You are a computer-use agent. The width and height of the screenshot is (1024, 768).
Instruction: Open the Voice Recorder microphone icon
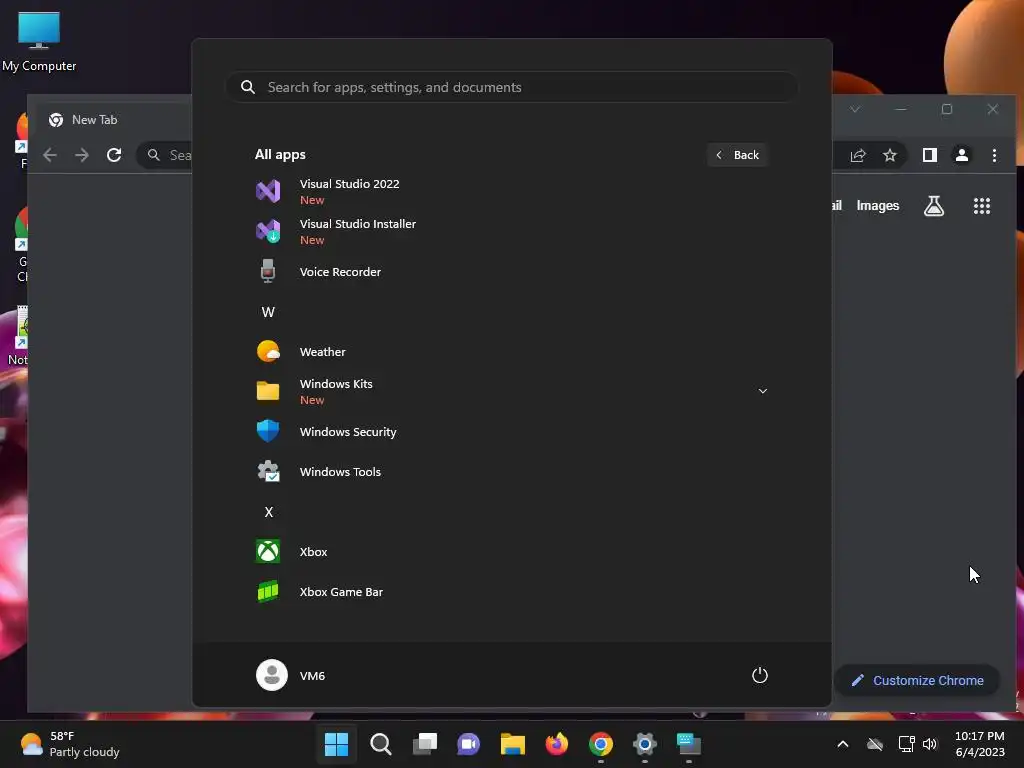[268, 271]
